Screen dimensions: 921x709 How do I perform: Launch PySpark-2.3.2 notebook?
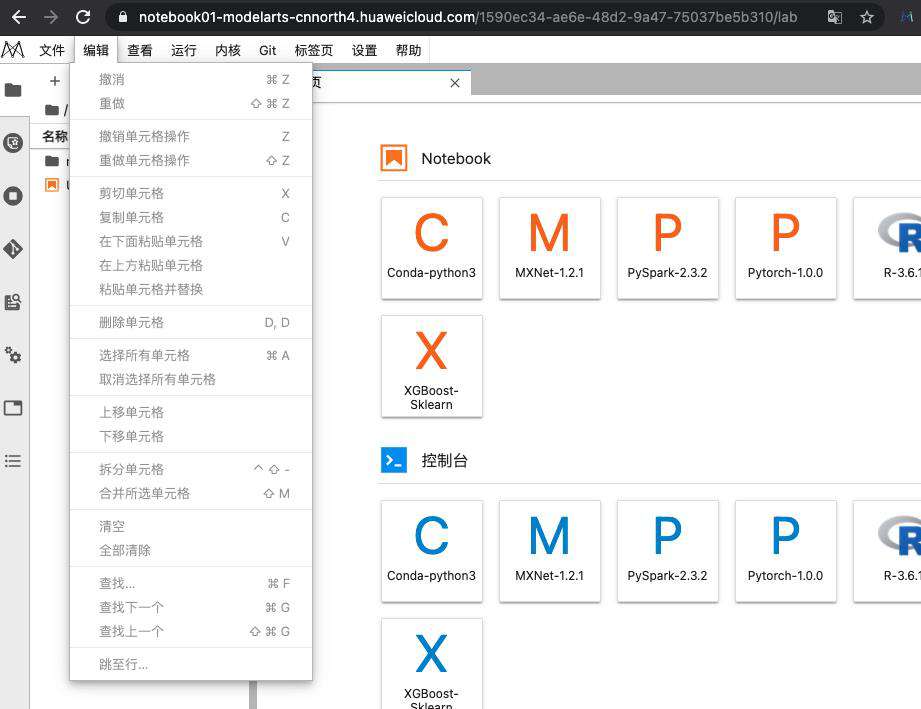point(668,248)
